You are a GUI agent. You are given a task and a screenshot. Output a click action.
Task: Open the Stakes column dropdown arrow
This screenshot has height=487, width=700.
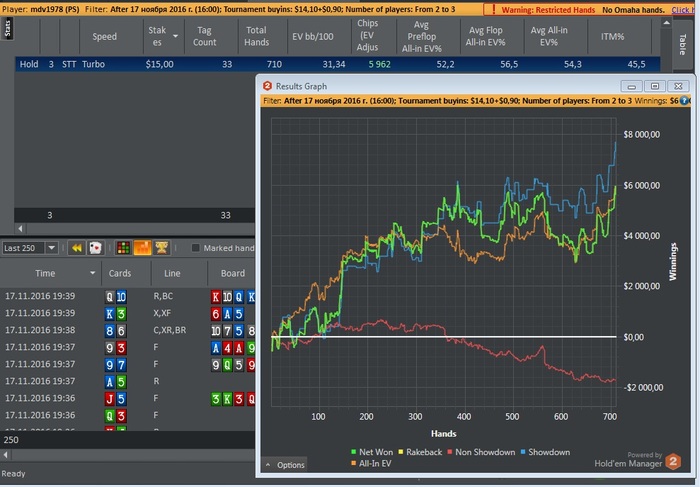(175, 36)
